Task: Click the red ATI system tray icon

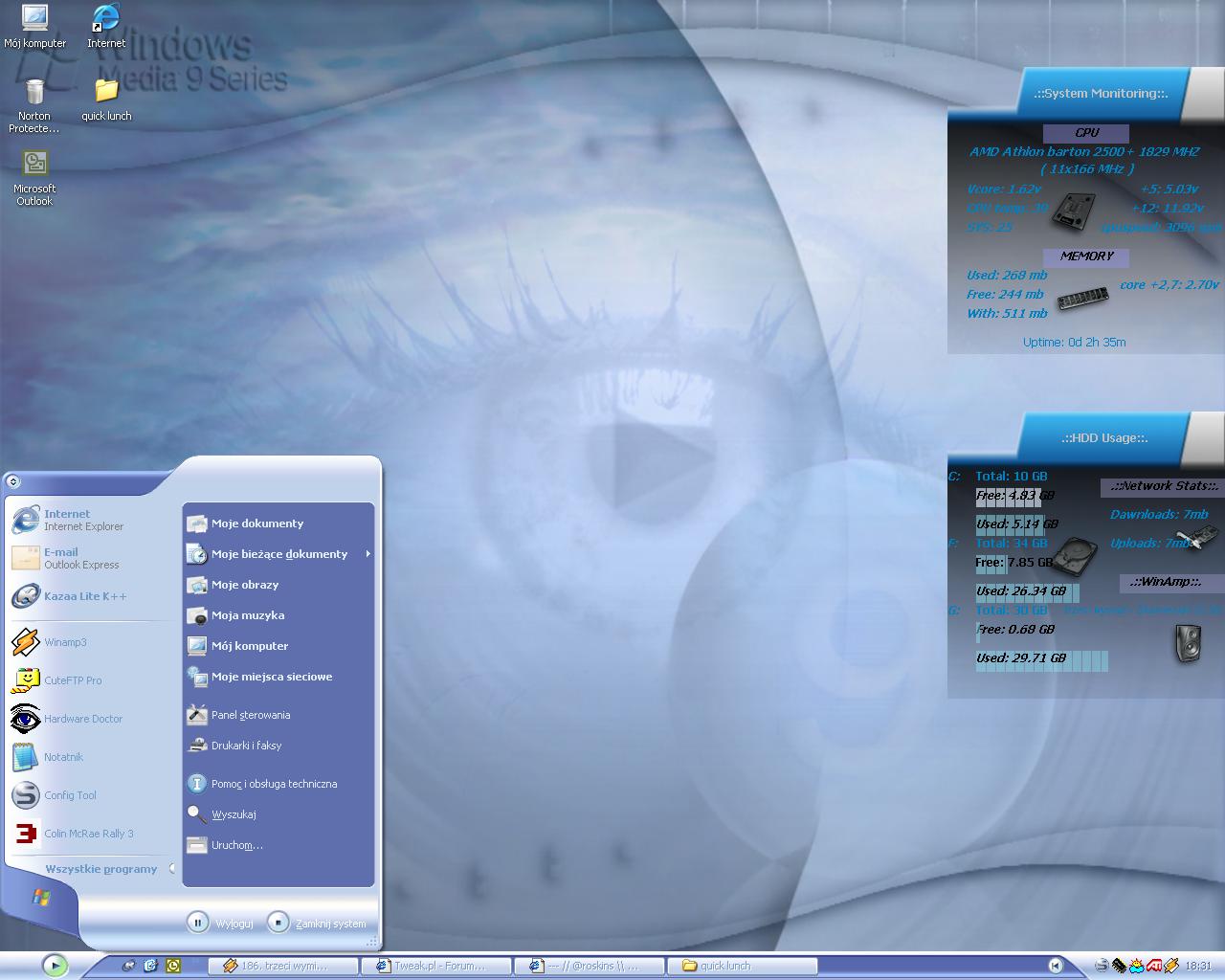Action: [x=1154, y=966]
